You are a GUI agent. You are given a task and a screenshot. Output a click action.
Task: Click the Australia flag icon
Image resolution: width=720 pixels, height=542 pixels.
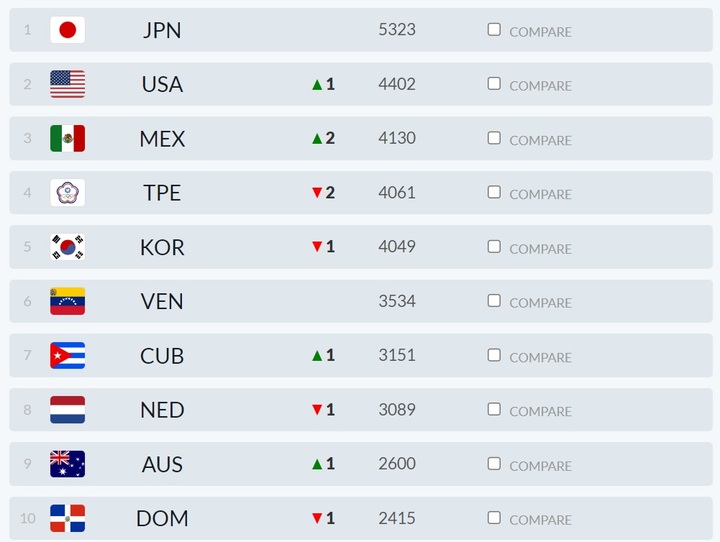[67, 464]
